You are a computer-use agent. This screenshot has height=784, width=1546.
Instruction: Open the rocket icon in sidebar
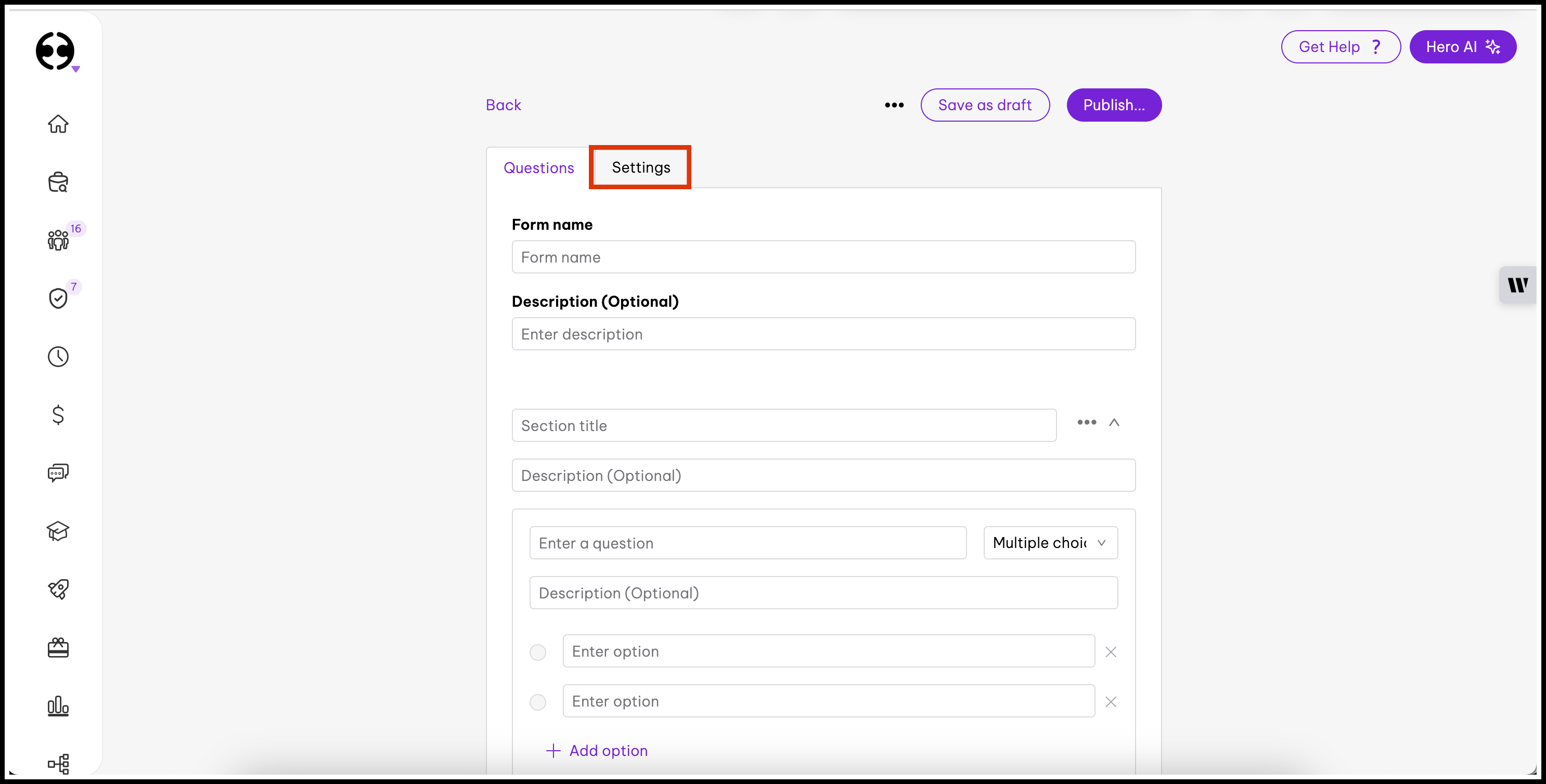tap(58, 589)
